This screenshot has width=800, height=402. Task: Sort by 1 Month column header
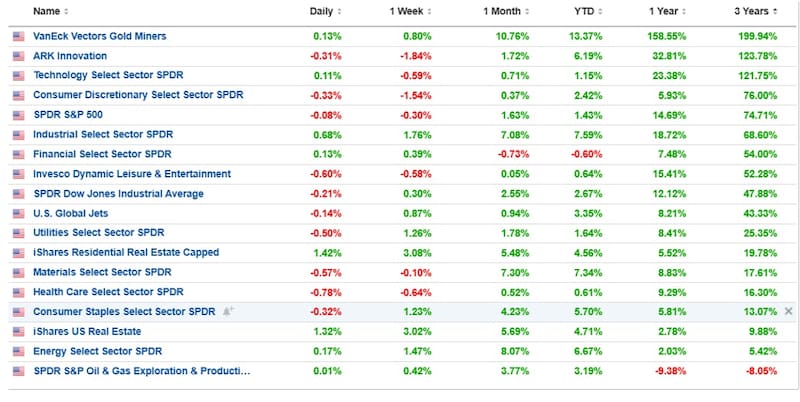coord(502,12)
